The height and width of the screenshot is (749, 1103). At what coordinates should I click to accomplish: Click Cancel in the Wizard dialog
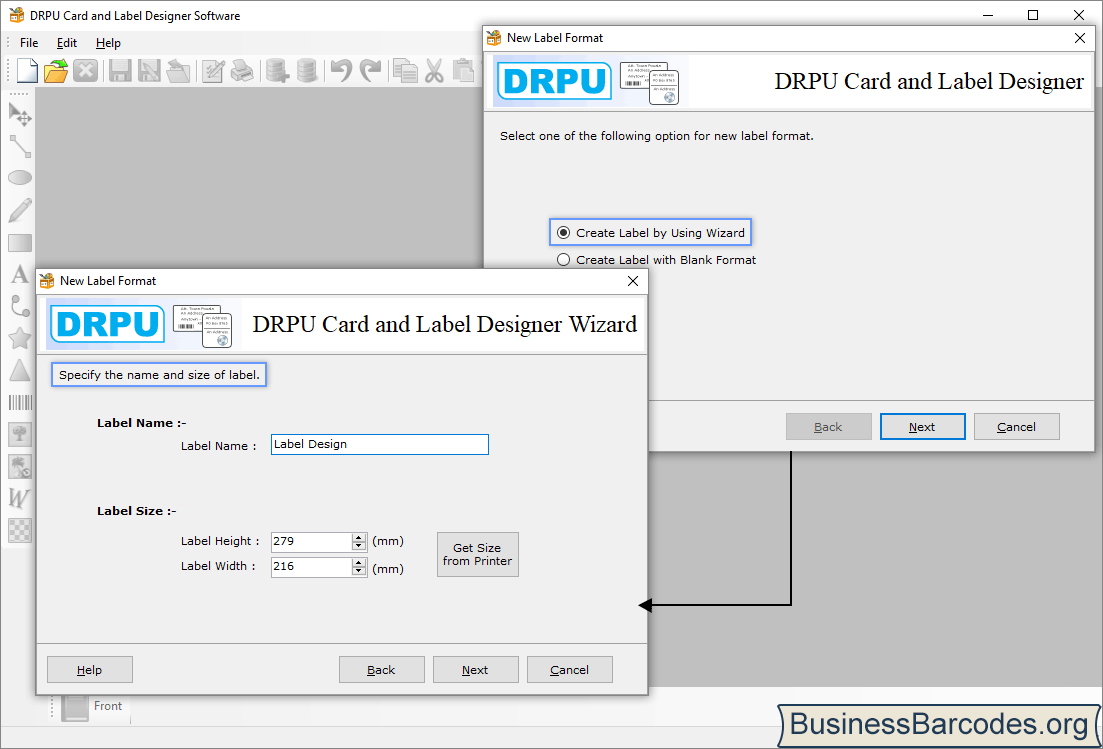pos(570,670)
